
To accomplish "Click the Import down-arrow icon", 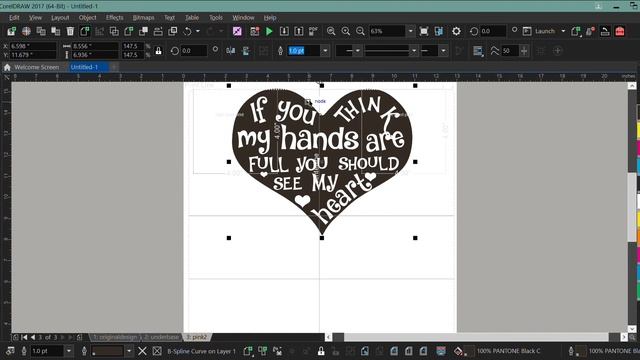I will click(x=284, y=31).
